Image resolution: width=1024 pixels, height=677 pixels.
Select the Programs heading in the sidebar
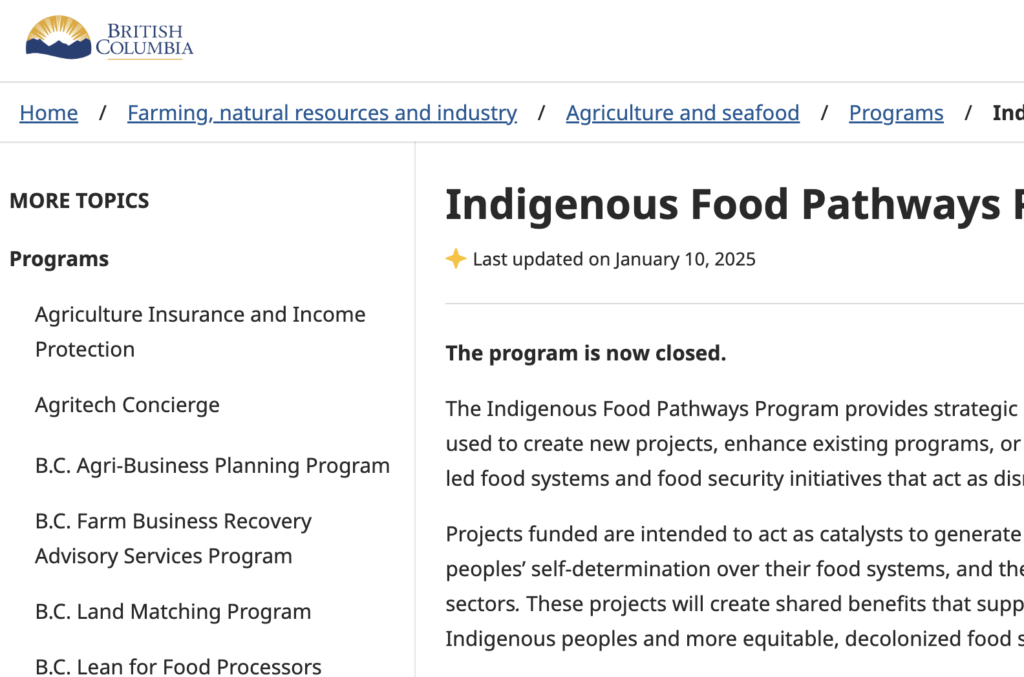tap(59, 259)
